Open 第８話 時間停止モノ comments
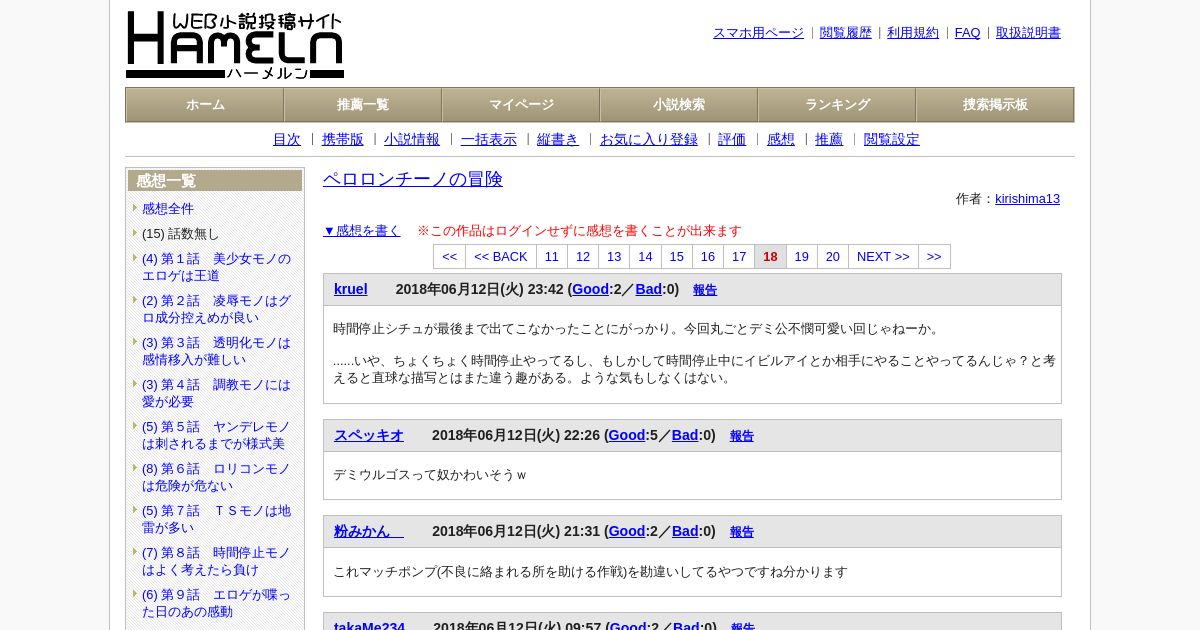Viewport: 1200px width, 630px height. click(216, 561)
